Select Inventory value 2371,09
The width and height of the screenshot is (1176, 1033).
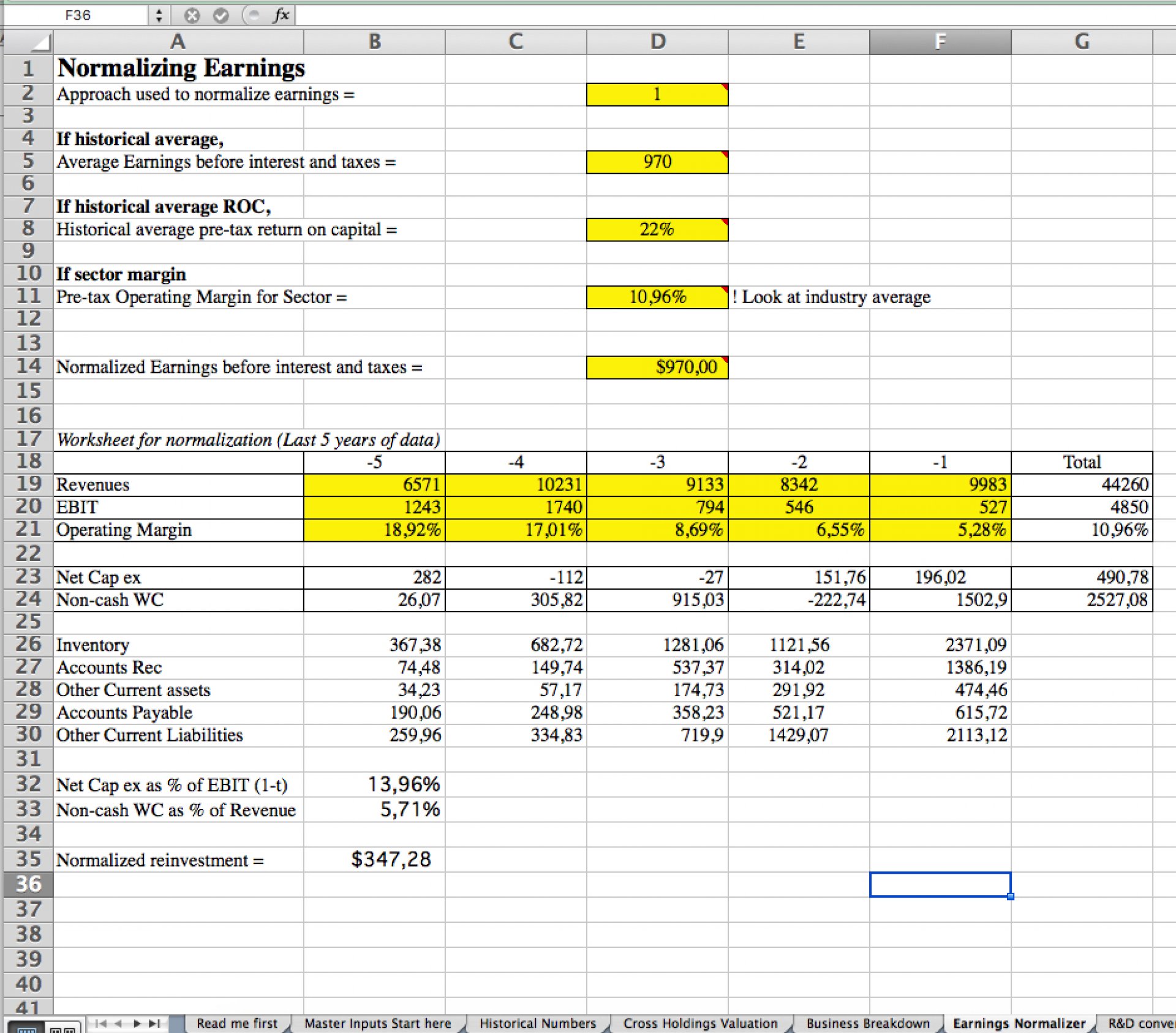940,645
